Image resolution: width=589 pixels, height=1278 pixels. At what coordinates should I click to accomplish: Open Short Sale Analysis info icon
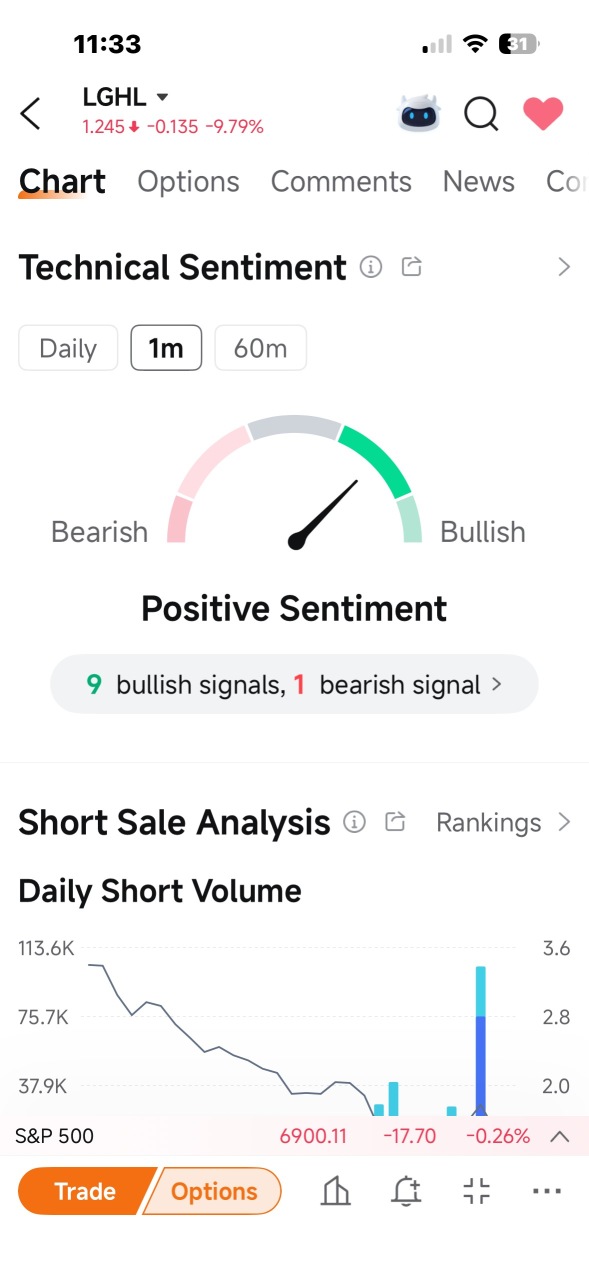tap(354, 822)
